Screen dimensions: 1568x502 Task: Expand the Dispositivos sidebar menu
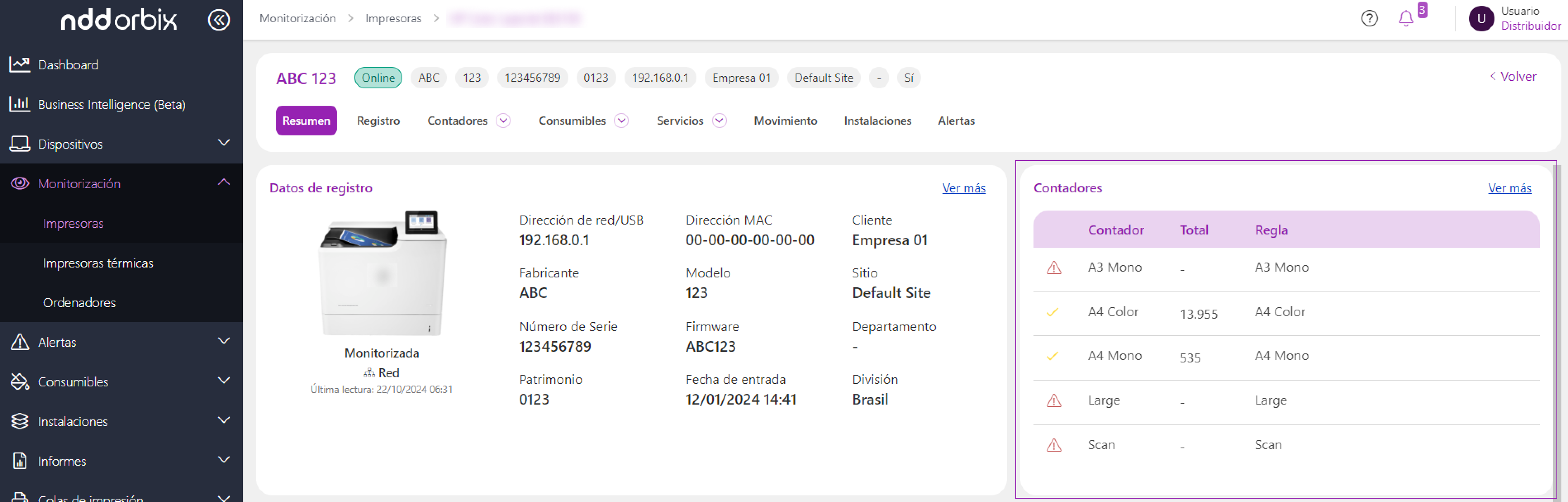point(223,143)
